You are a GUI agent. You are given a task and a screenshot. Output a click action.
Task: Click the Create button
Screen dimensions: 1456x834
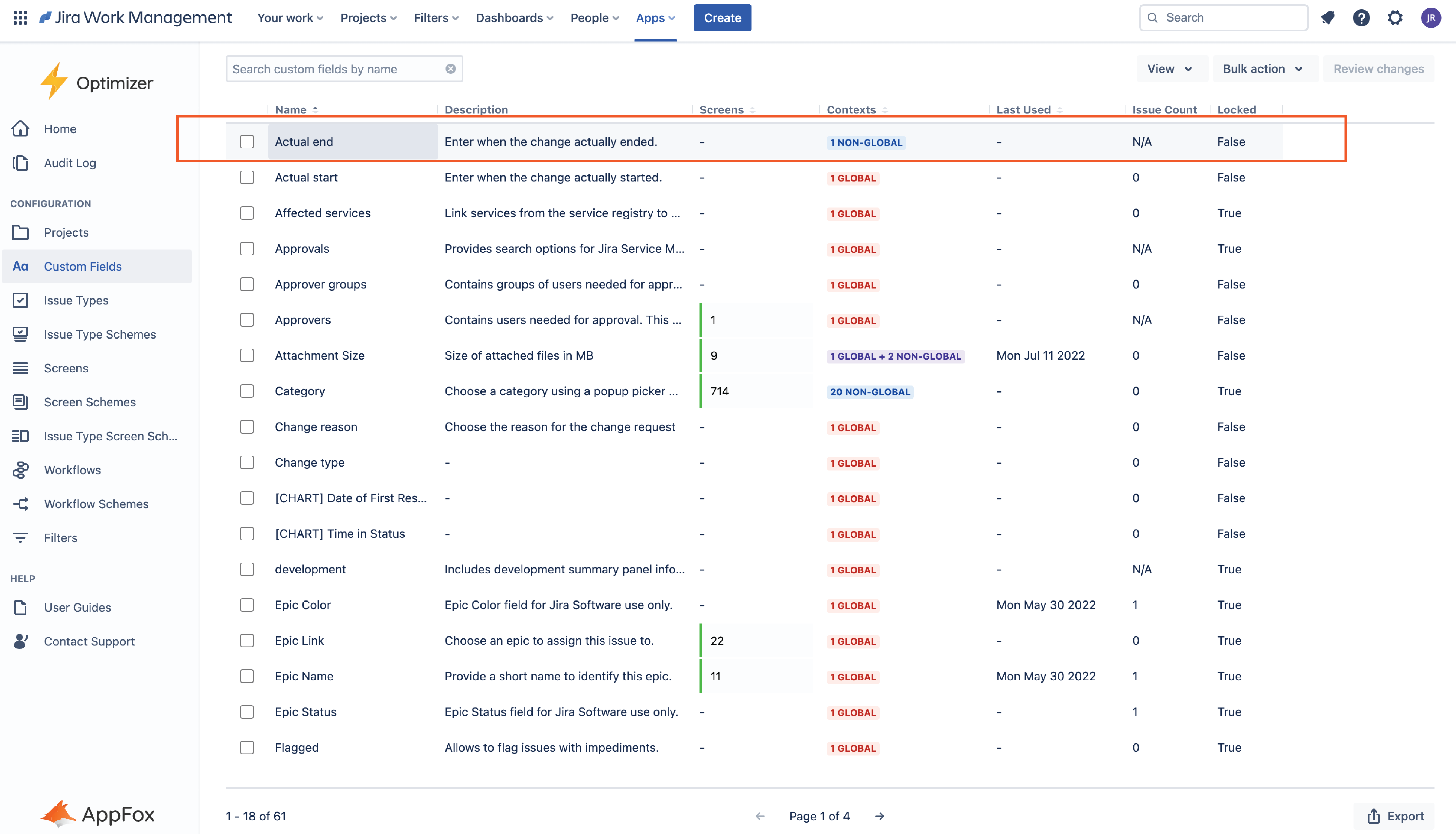point(722,18)
